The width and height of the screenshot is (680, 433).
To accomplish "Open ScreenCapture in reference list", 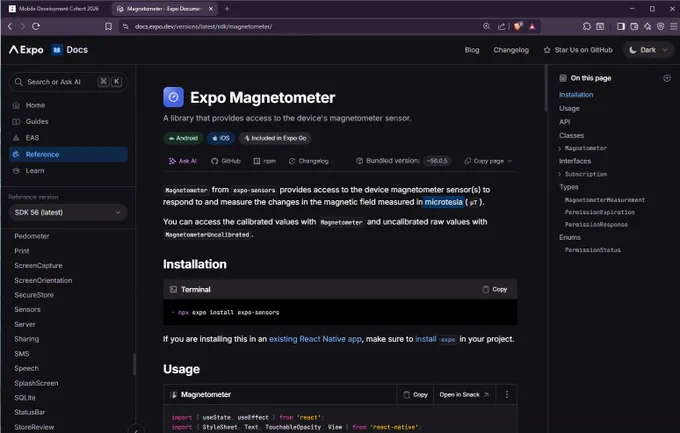I will point(38,266).
